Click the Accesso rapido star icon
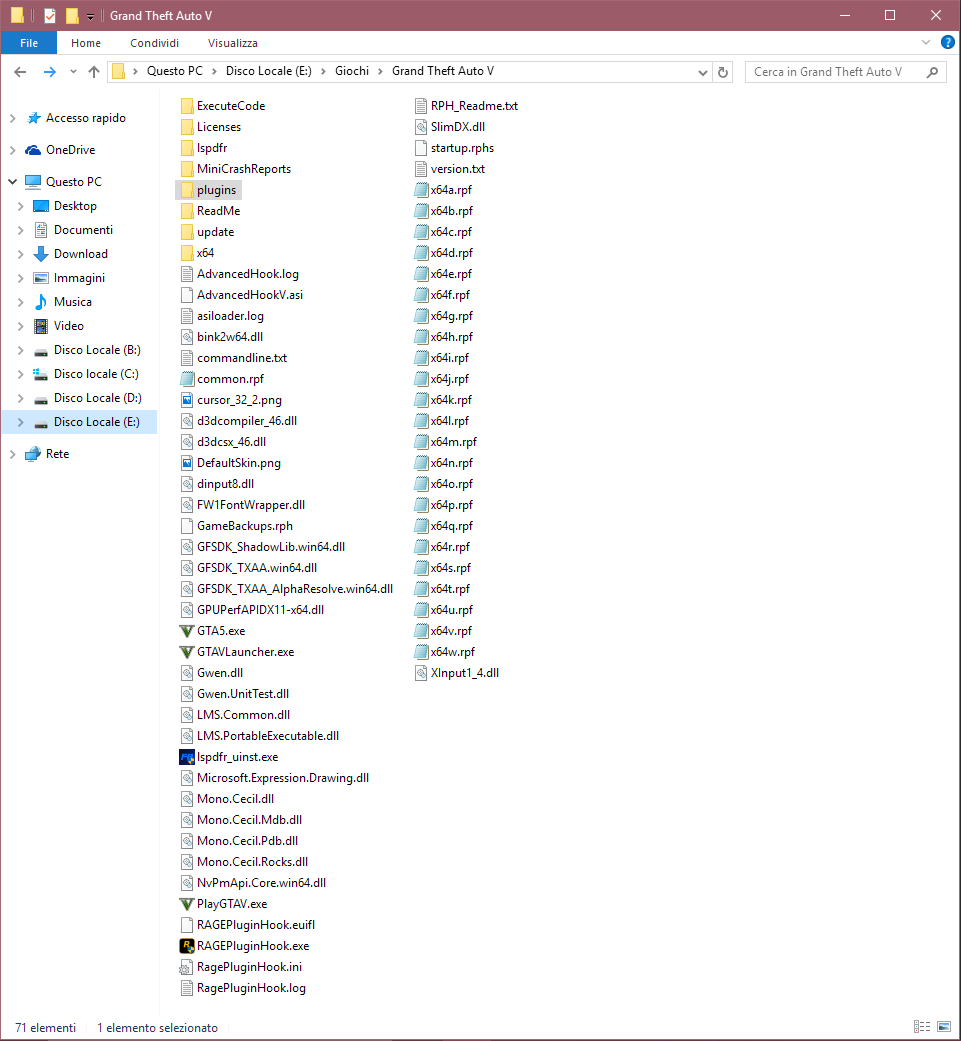 33,118
